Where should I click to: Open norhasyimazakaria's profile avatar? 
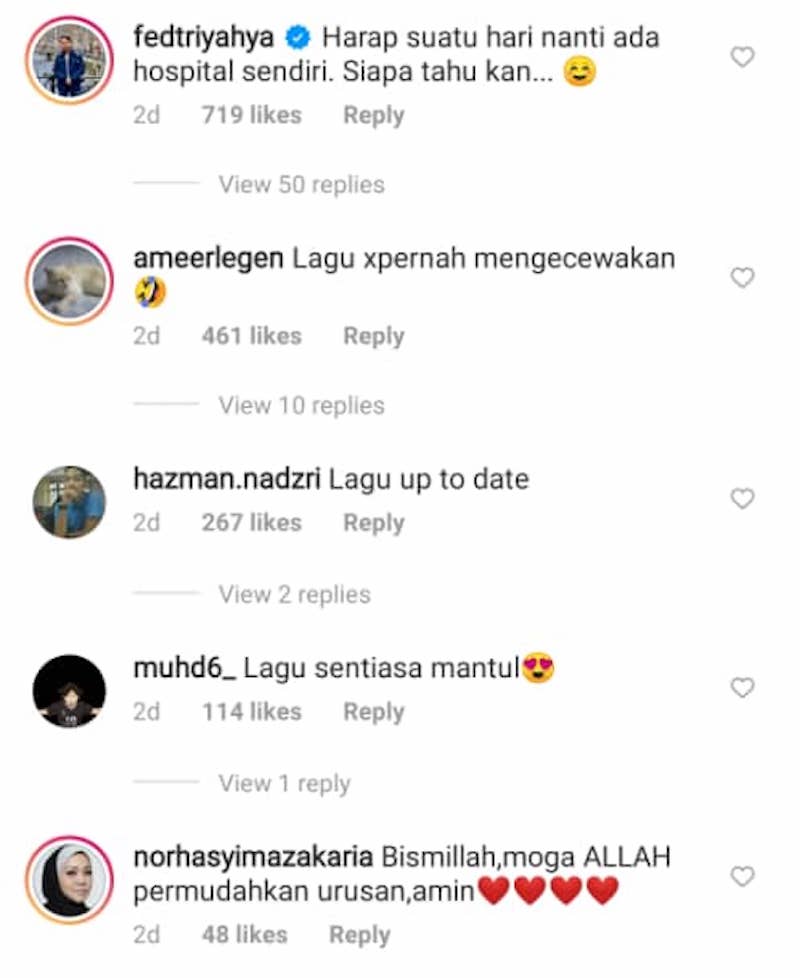tap(69, 880)
